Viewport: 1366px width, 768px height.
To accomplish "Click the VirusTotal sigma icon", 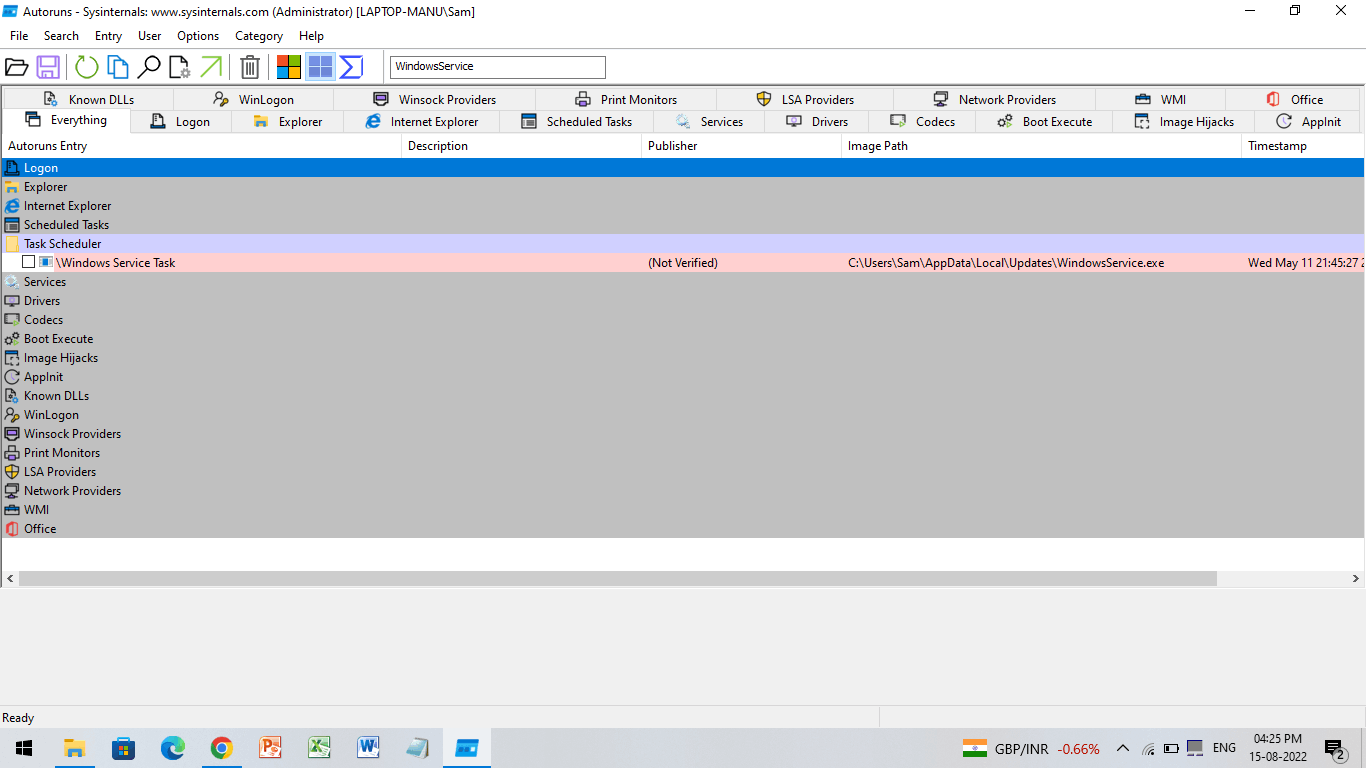I will tap(351, 67).
